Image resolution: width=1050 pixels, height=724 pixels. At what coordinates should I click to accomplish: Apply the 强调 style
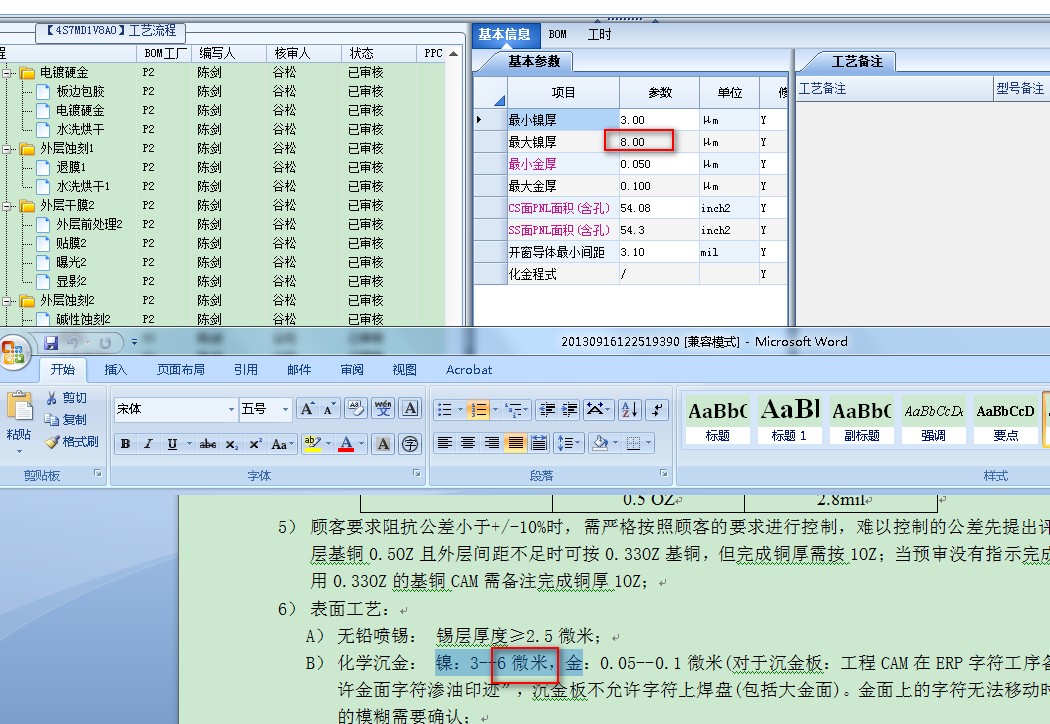click(933, 419)
